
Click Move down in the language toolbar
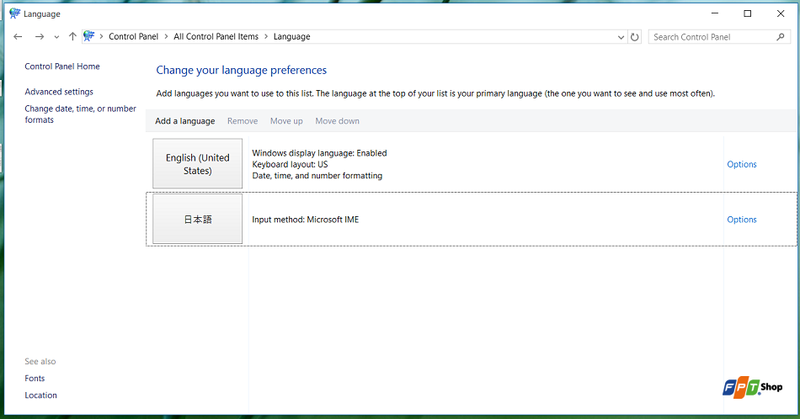coord(337,121)
